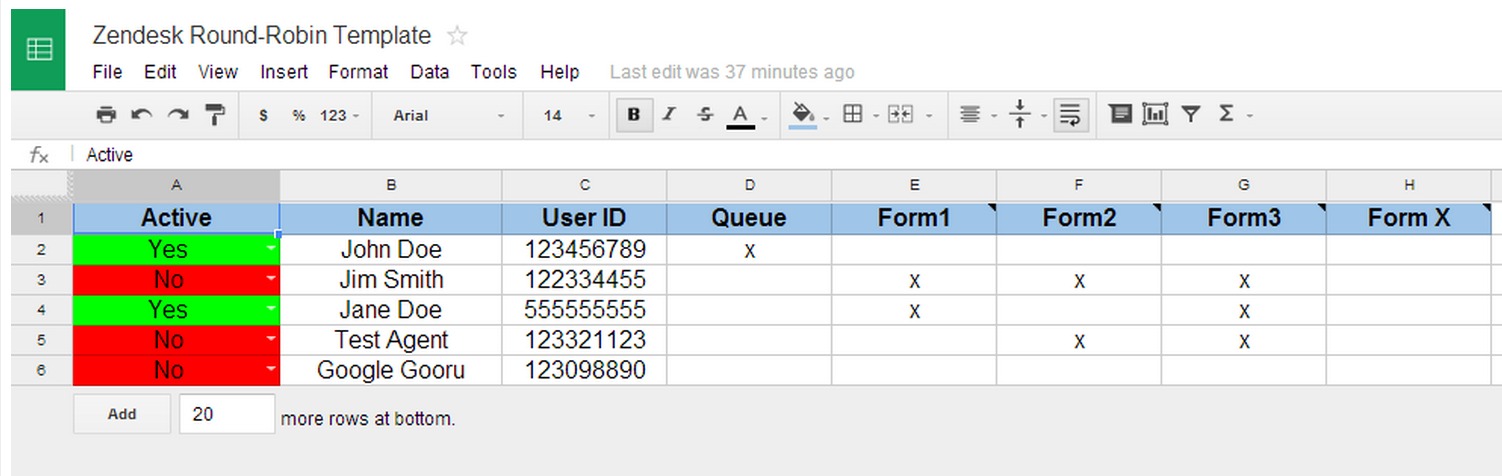Open the Tools menu

(x=494, y=72)
